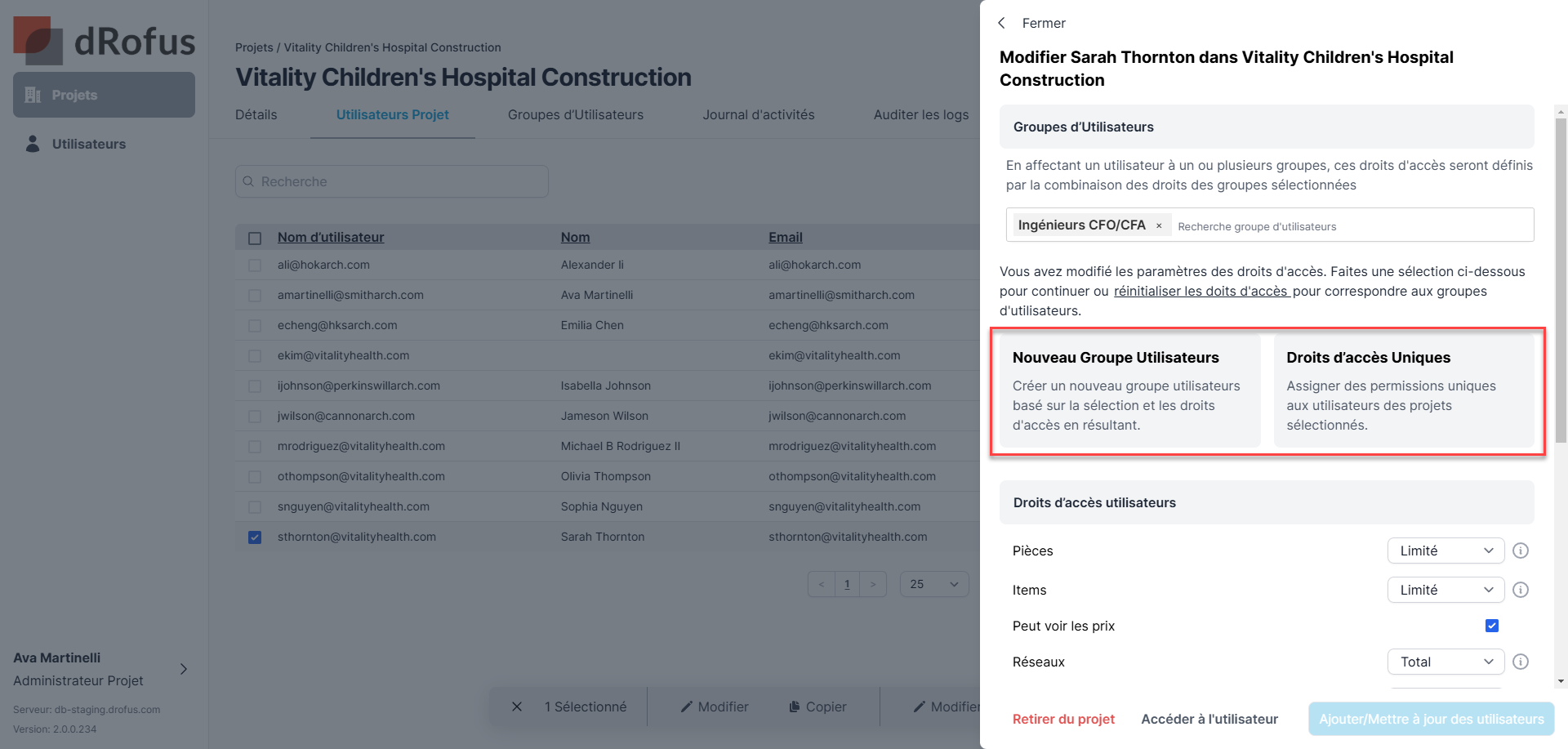Screen dimensions: 1568x749
Task: Uncheck the sthornton@vitalityhealth.com row checkbox
Action: 255,537
